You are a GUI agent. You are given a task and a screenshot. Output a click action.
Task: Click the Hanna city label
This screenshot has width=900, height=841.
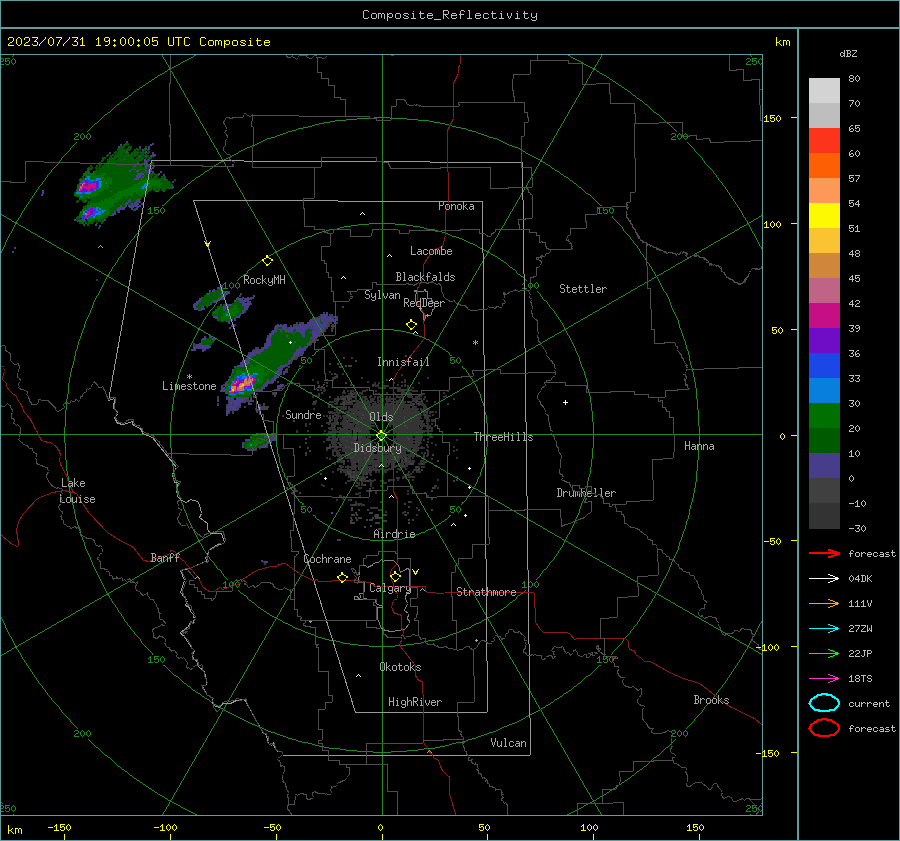(x=699, y=446)
